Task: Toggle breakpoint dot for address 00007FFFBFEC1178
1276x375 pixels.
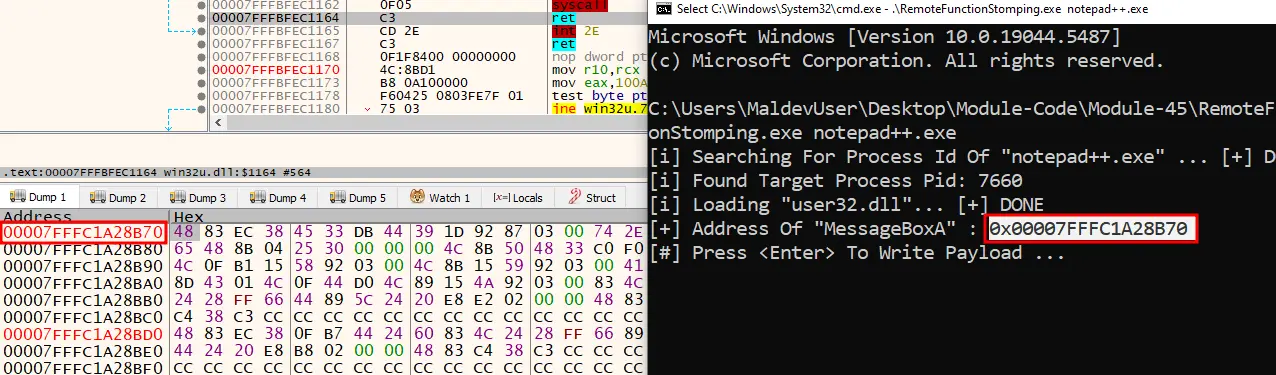Action: coord(202,96)
